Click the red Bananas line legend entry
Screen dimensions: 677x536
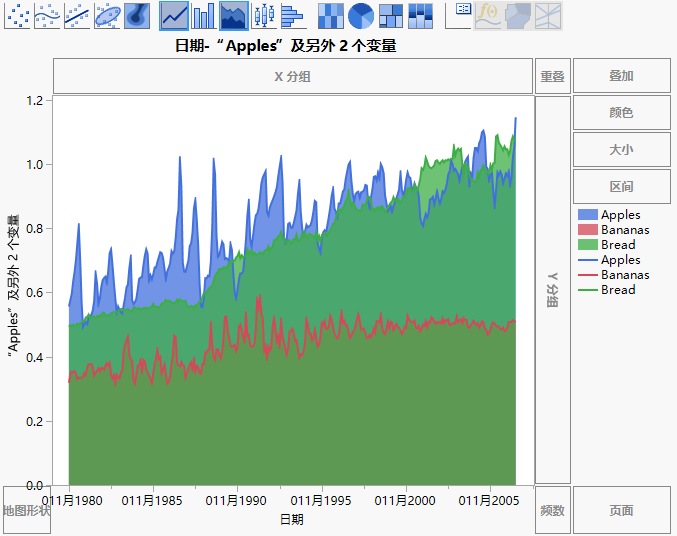pyautogui.click(x=610, y=275)
